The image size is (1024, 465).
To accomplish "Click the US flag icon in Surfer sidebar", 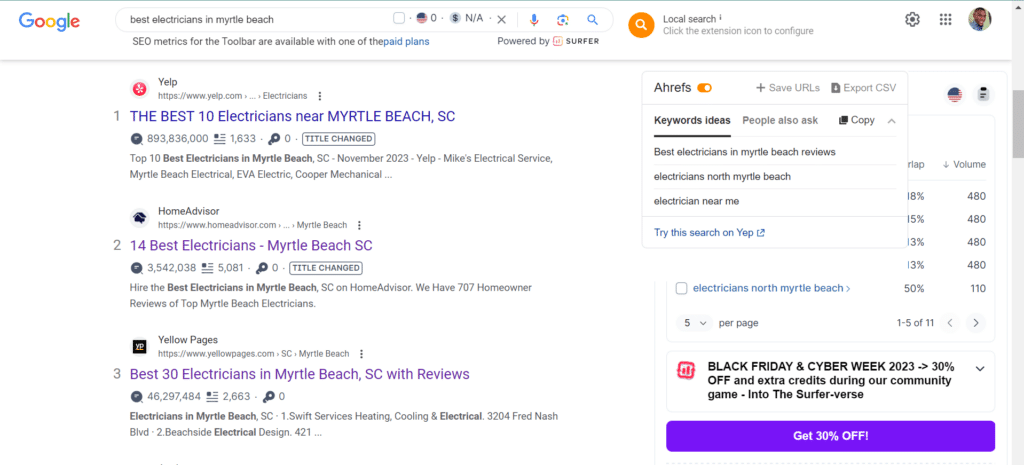I will (x=955, y=95).
